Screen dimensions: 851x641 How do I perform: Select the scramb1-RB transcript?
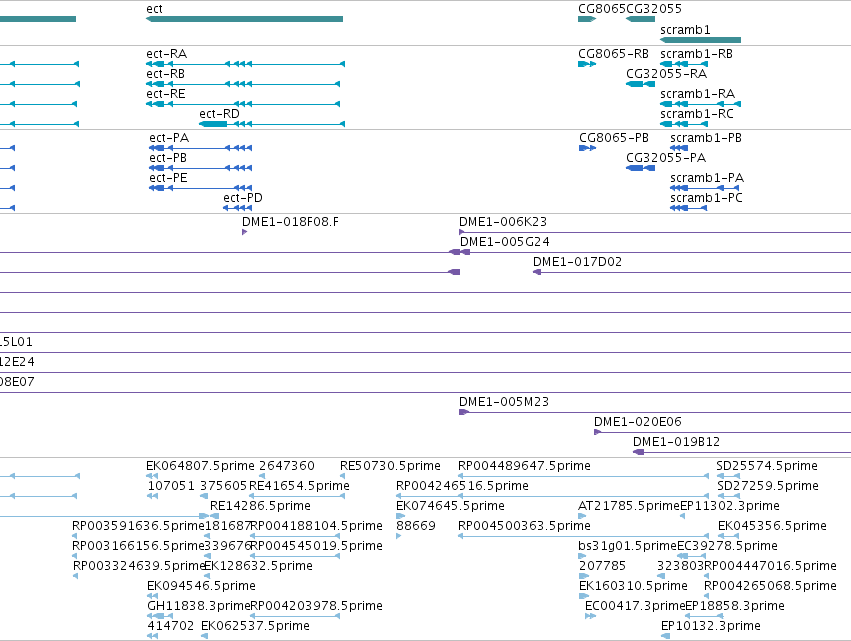click(x=684, y=64)
